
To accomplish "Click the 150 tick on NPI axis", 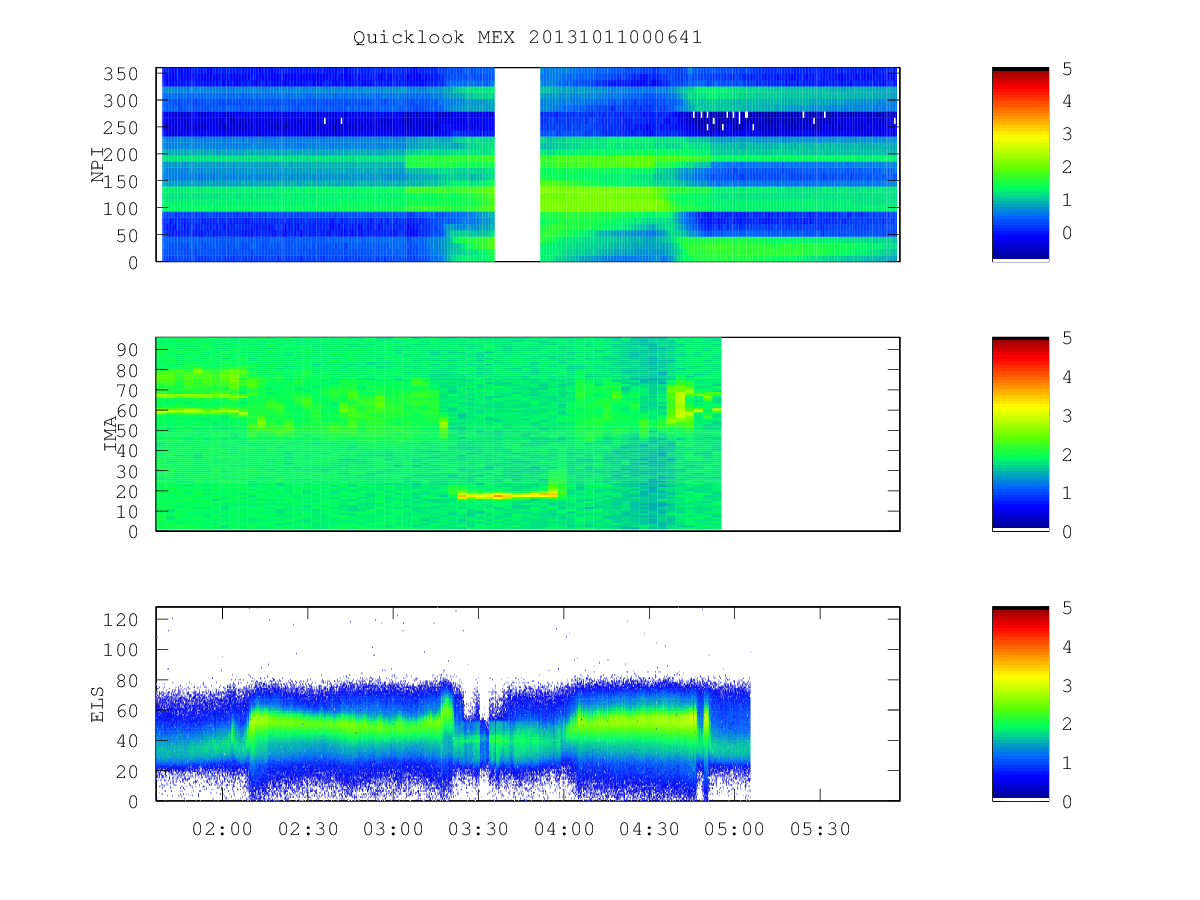I will pos(121,181).
